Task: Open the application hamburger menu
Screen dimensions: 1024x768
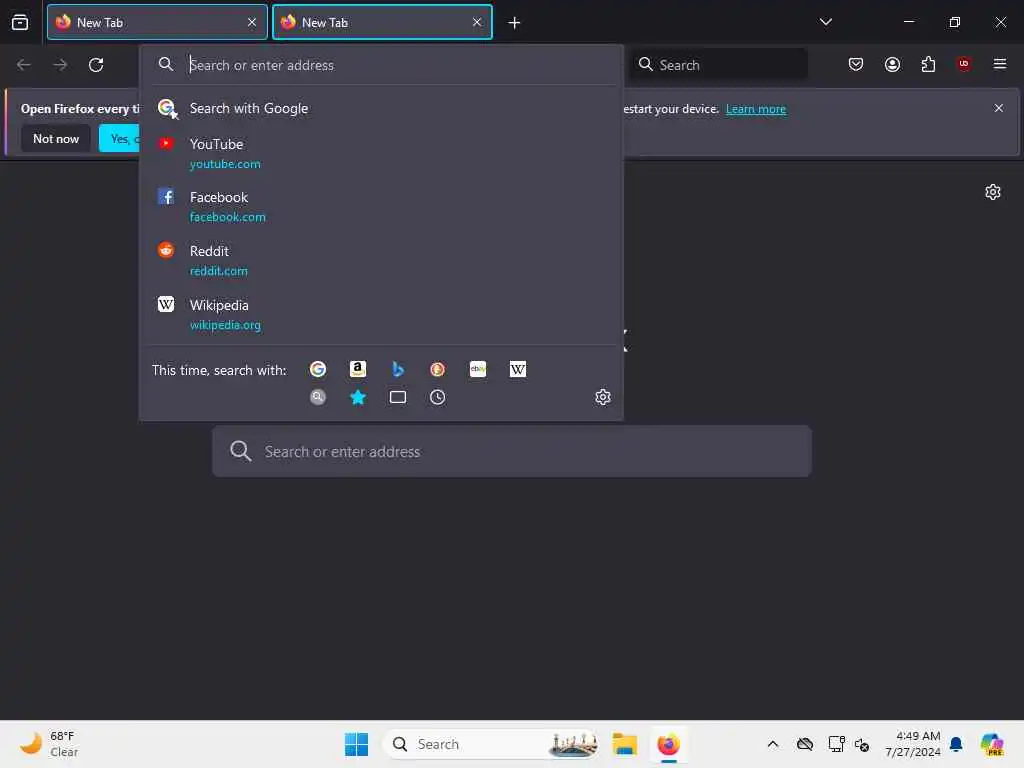Action: pyautogui.click(x=999, y=64)
